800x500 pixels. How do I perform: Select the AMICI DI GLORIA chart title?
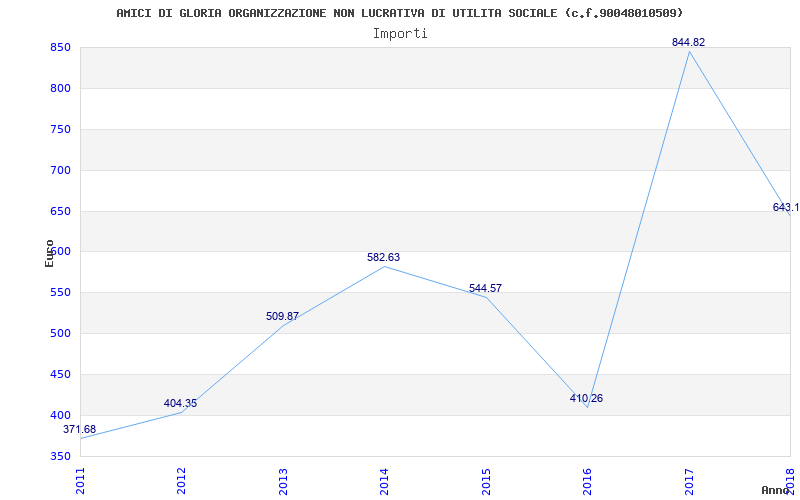(x=399, y=13)
